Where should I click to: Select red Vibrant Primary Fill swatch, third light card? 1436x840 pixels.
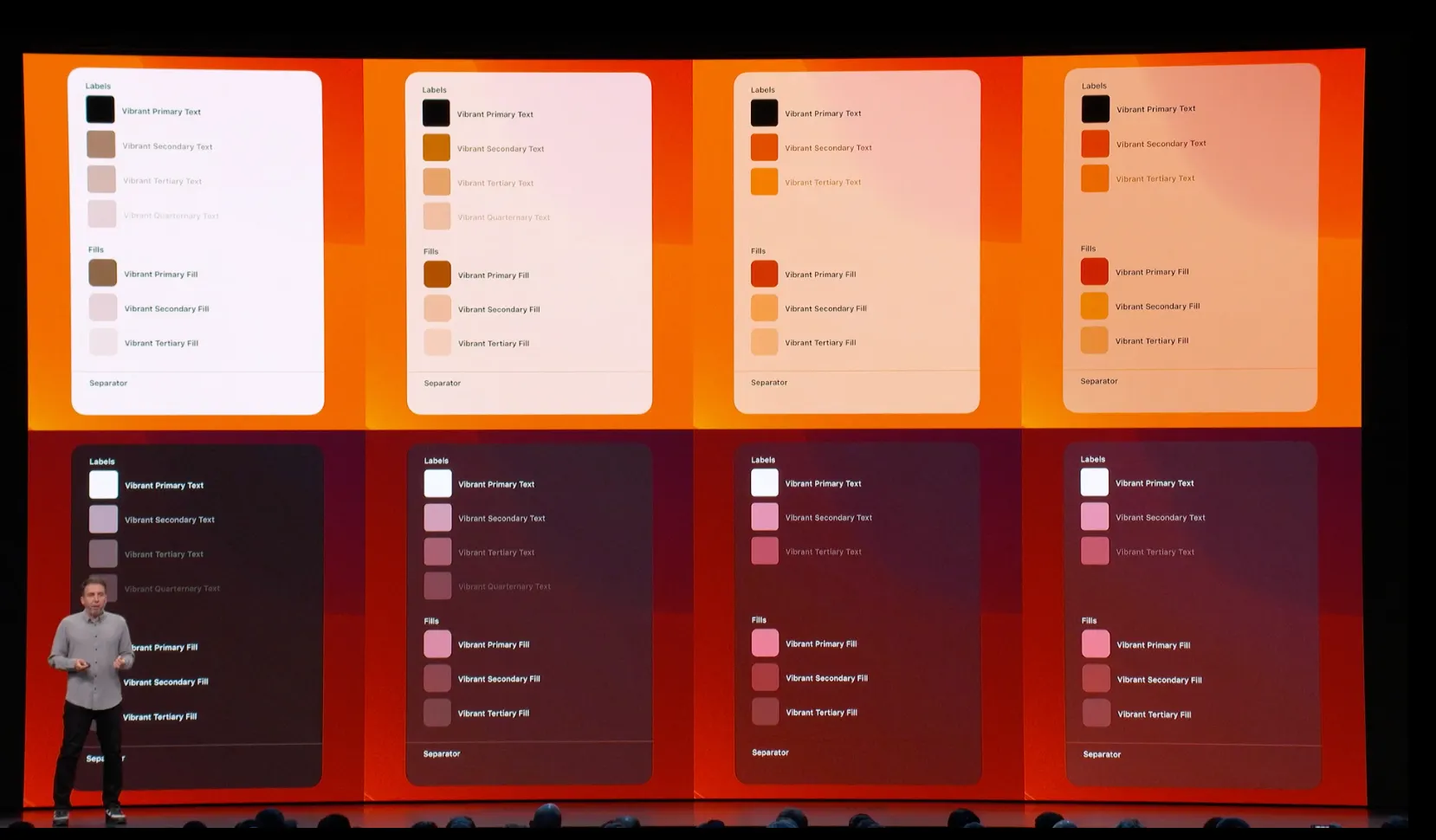pyautogui.click(x=765, y=274)
